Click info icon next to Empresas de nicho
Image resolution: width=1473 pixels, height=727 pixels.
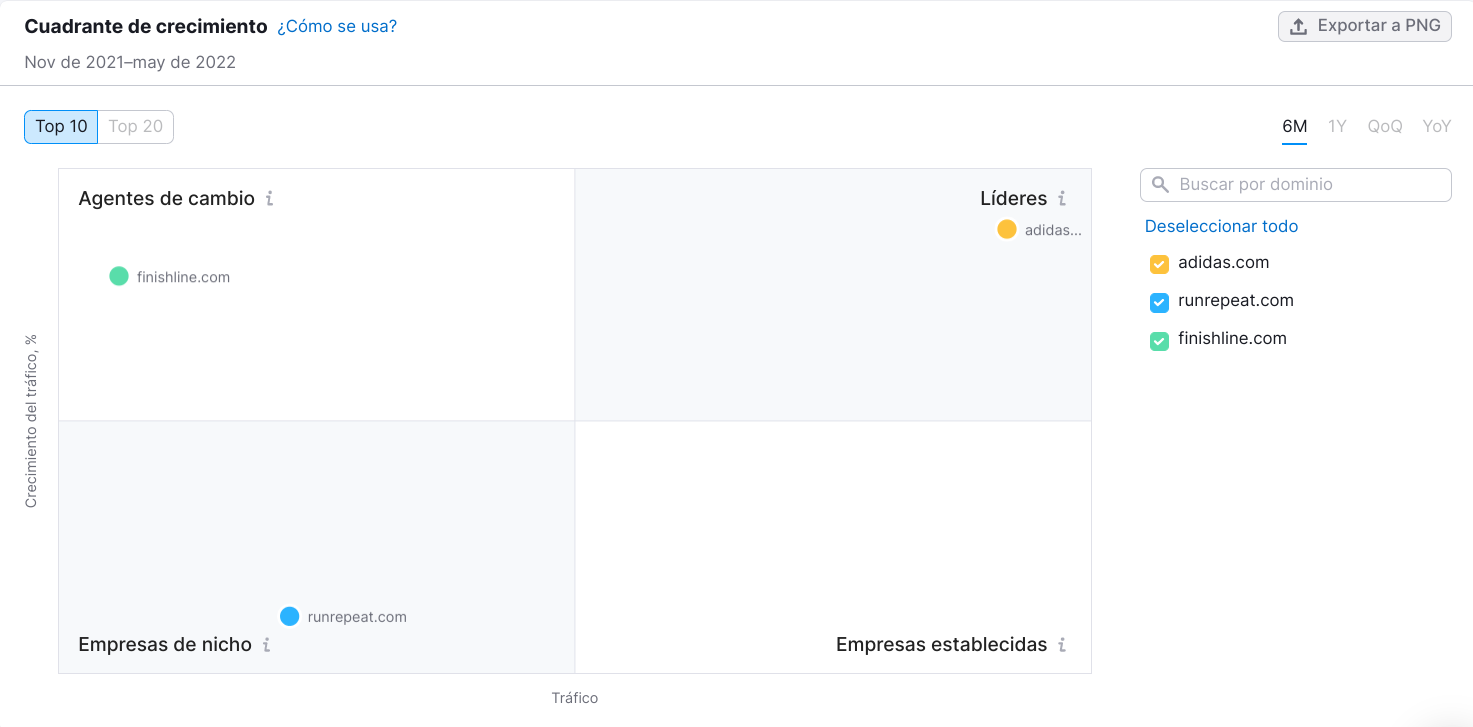click(266, 645)
